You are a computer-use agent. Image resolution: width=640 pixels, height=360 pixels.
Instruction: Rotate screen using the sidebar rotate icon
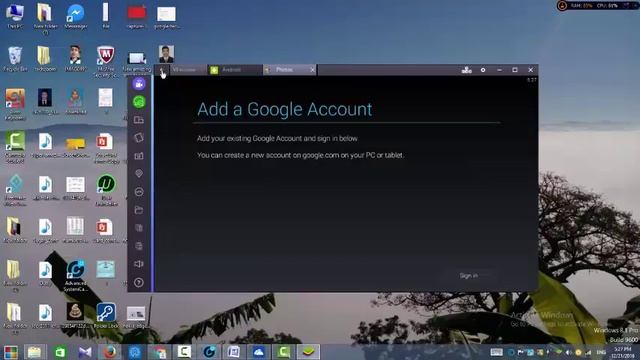[139, 138]
